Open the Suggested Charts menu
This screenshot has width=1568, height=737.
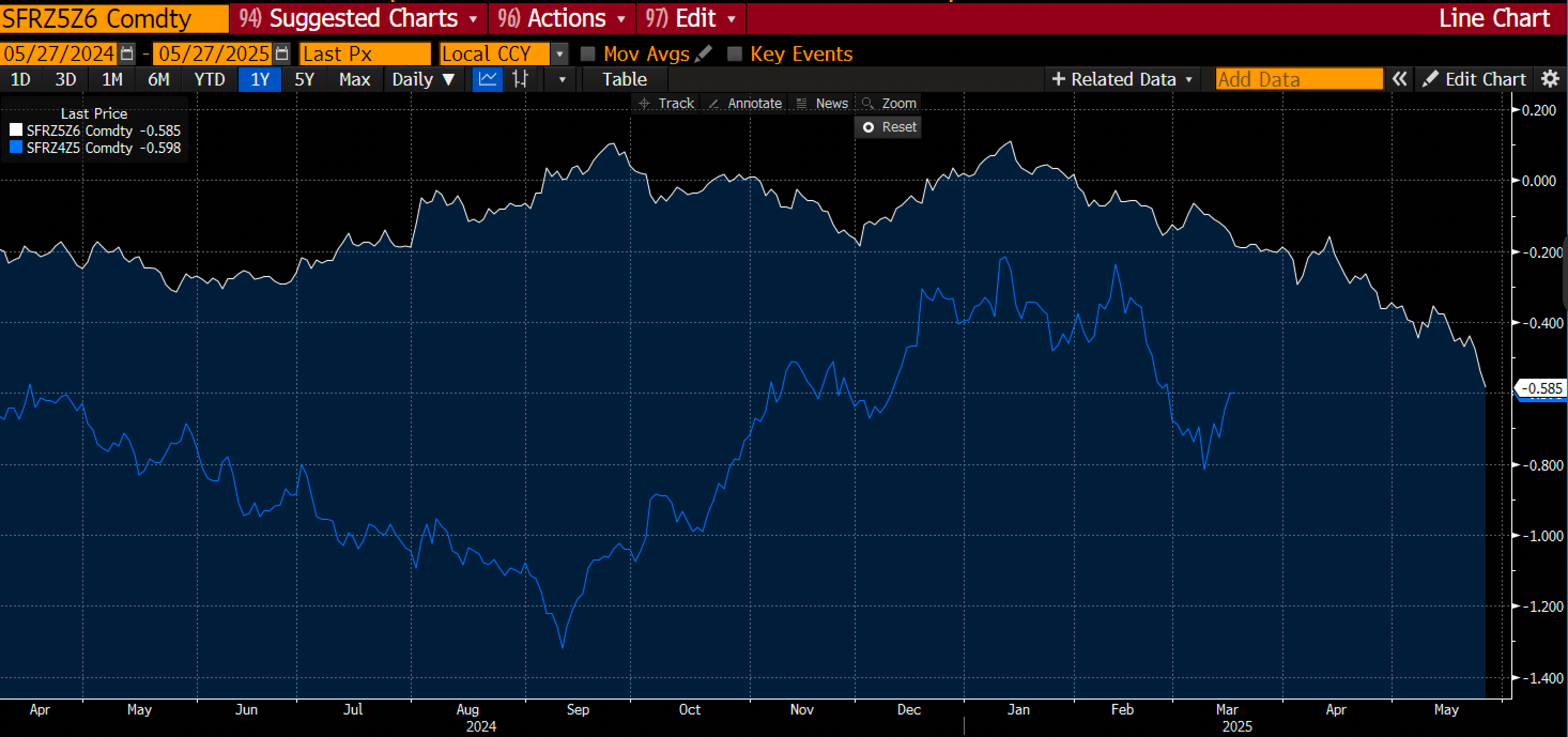point(359,18)
